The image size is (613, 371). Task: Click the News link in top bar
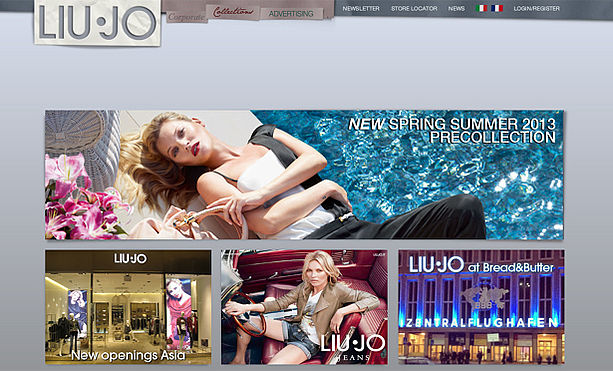pos(456,8)
